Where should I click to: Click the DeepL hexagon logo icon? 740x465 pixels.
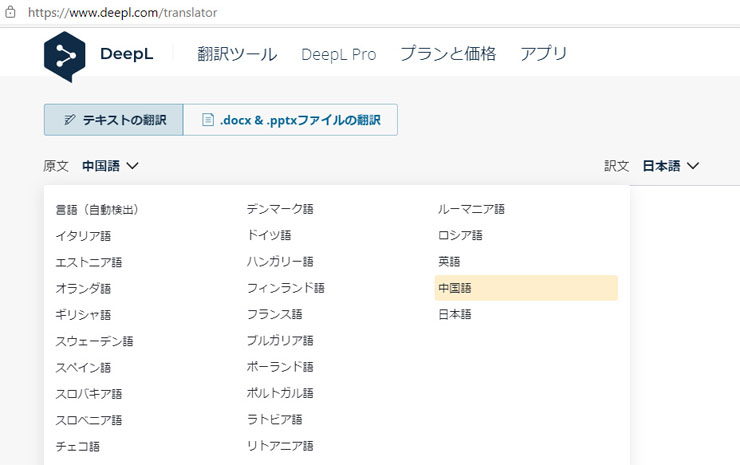(x=65, y=57)
